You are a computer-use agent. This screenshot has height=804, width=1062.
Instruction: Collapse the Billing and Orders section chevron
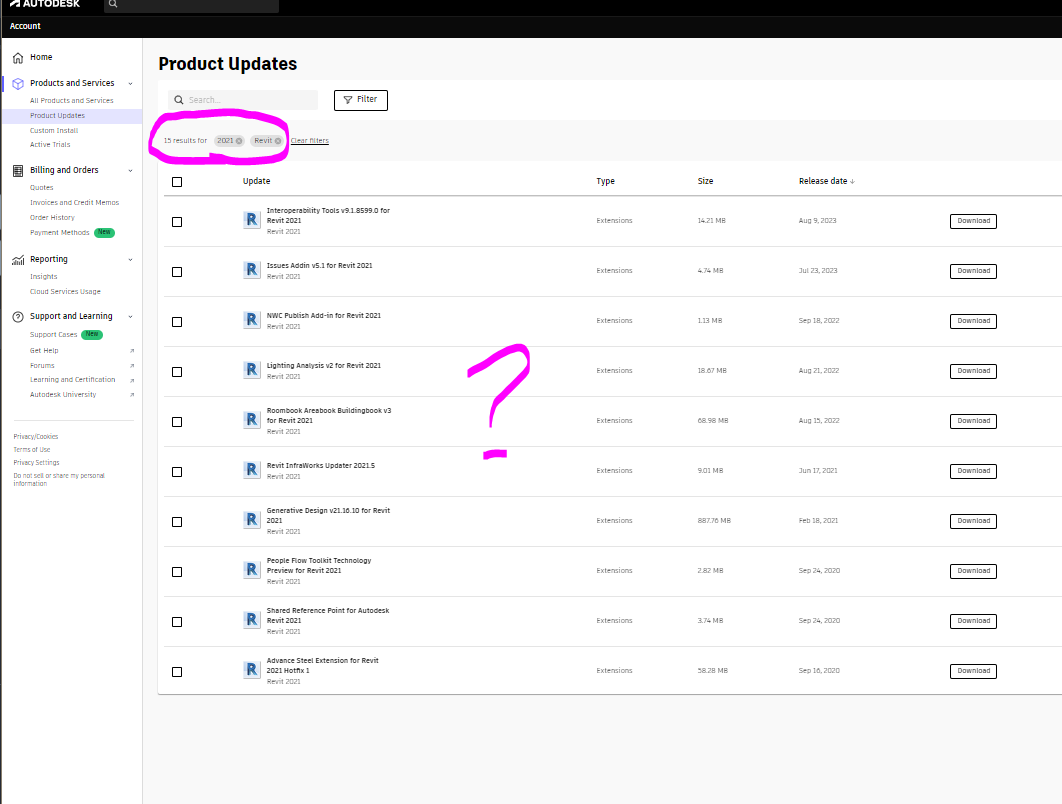click(x=130, y=171)
